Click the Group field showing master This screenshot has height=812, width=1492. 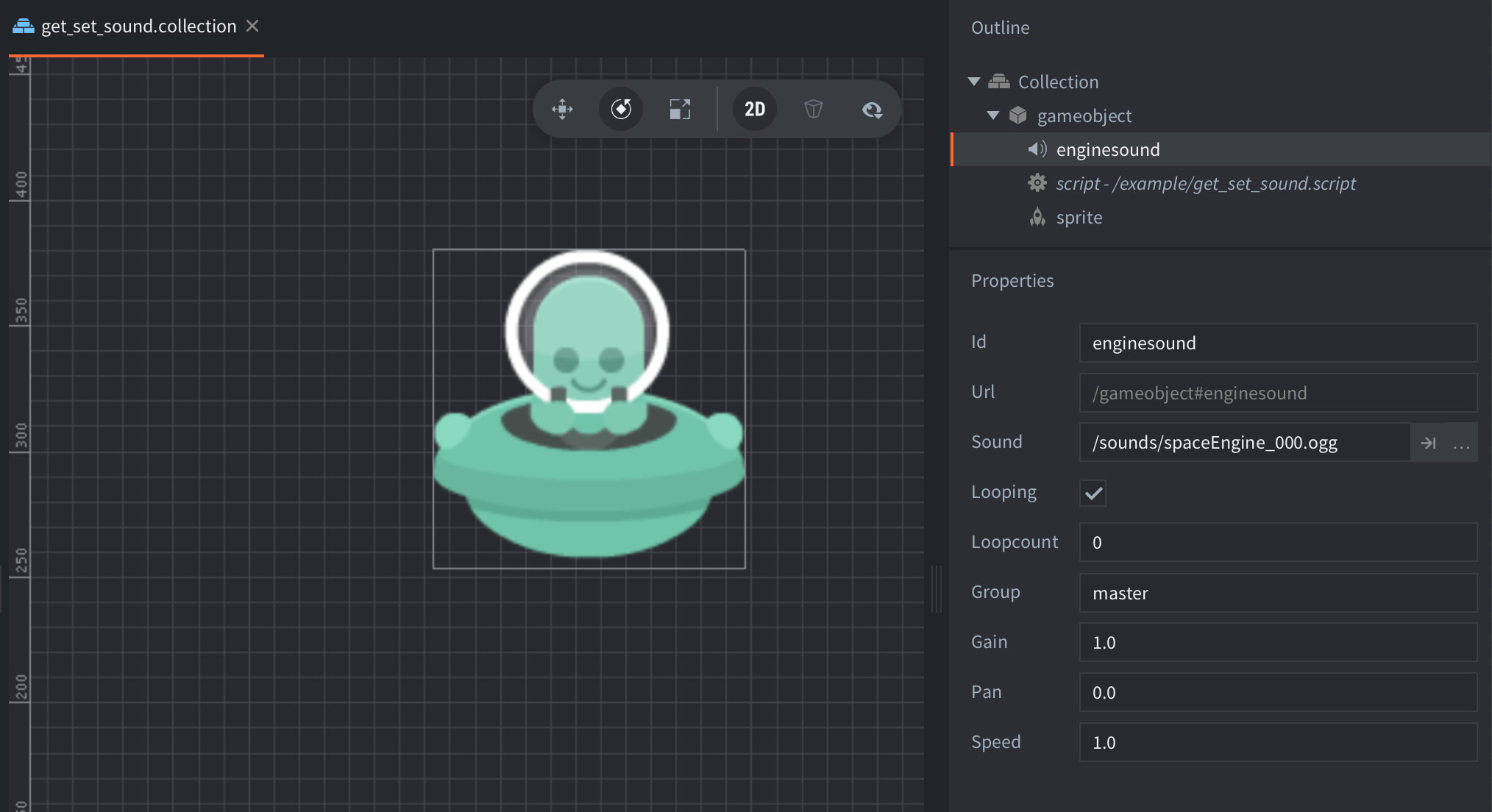(1277, 593)
